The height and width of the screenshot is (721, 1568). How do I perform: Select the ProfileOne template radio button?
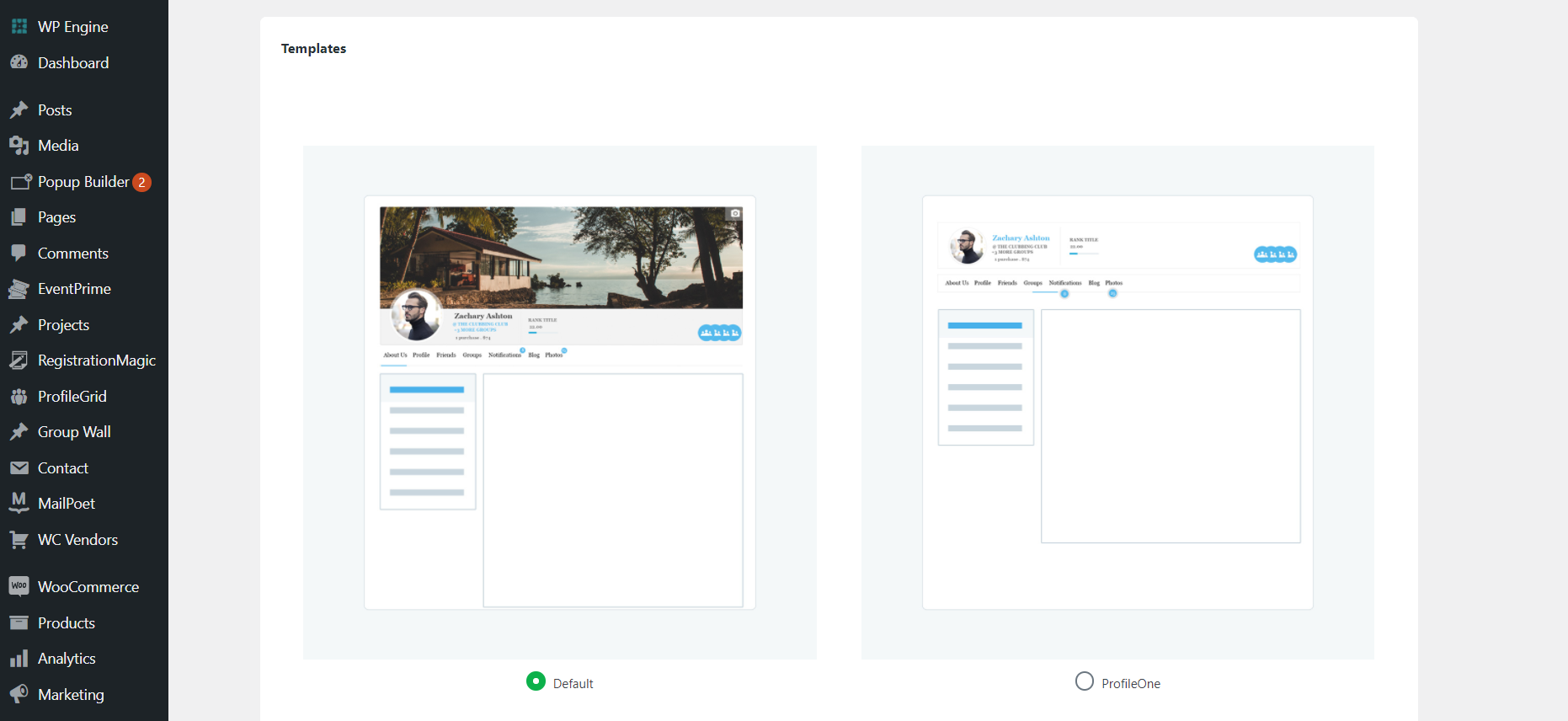click(x=1084, y=681)
